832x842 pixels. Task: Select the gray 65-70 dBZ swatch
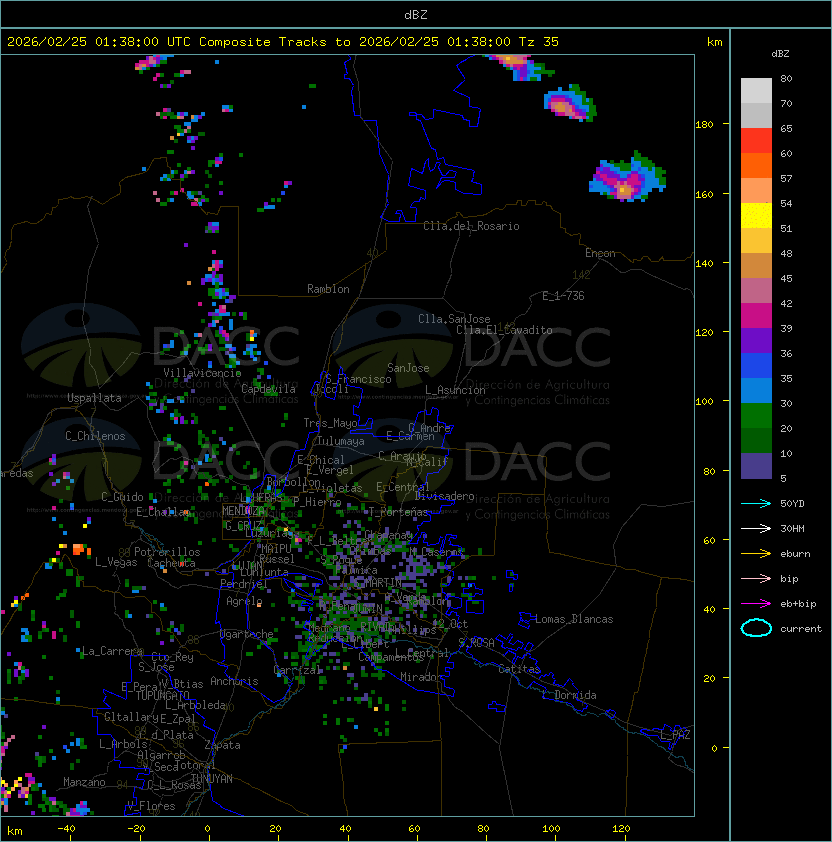coord(756,115)
